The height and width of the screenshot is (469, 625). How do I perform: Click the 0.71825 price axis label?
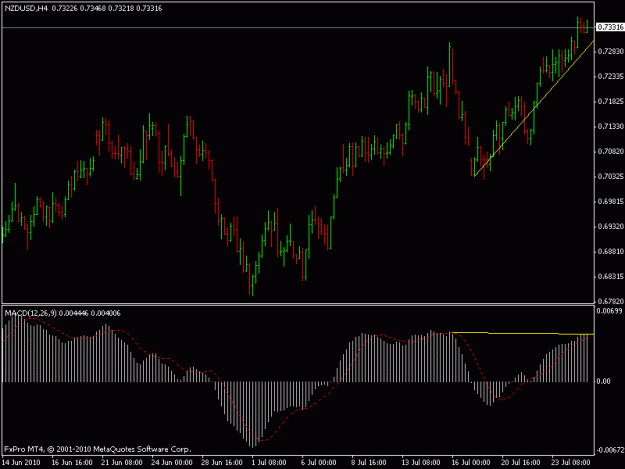[x=610, y=102]
